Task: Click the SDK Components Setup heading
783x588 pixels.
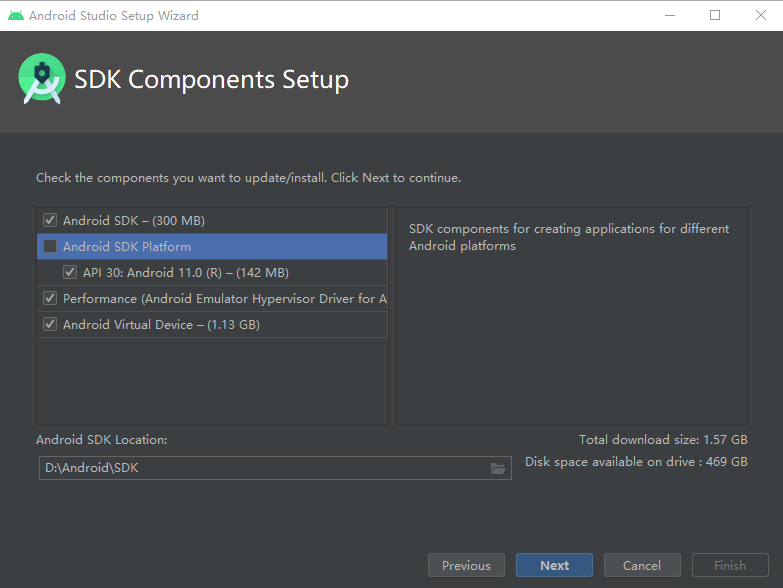Action: [212, 79]
